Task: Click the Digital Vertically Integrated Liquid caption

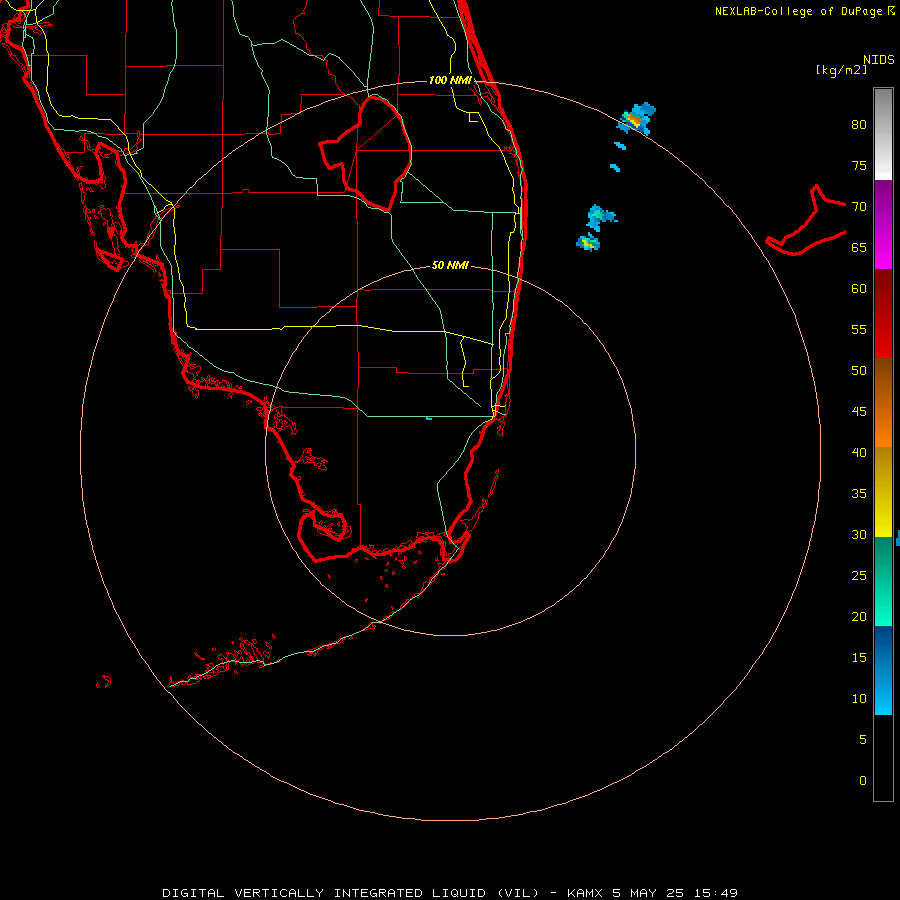Action: [450, 893]
